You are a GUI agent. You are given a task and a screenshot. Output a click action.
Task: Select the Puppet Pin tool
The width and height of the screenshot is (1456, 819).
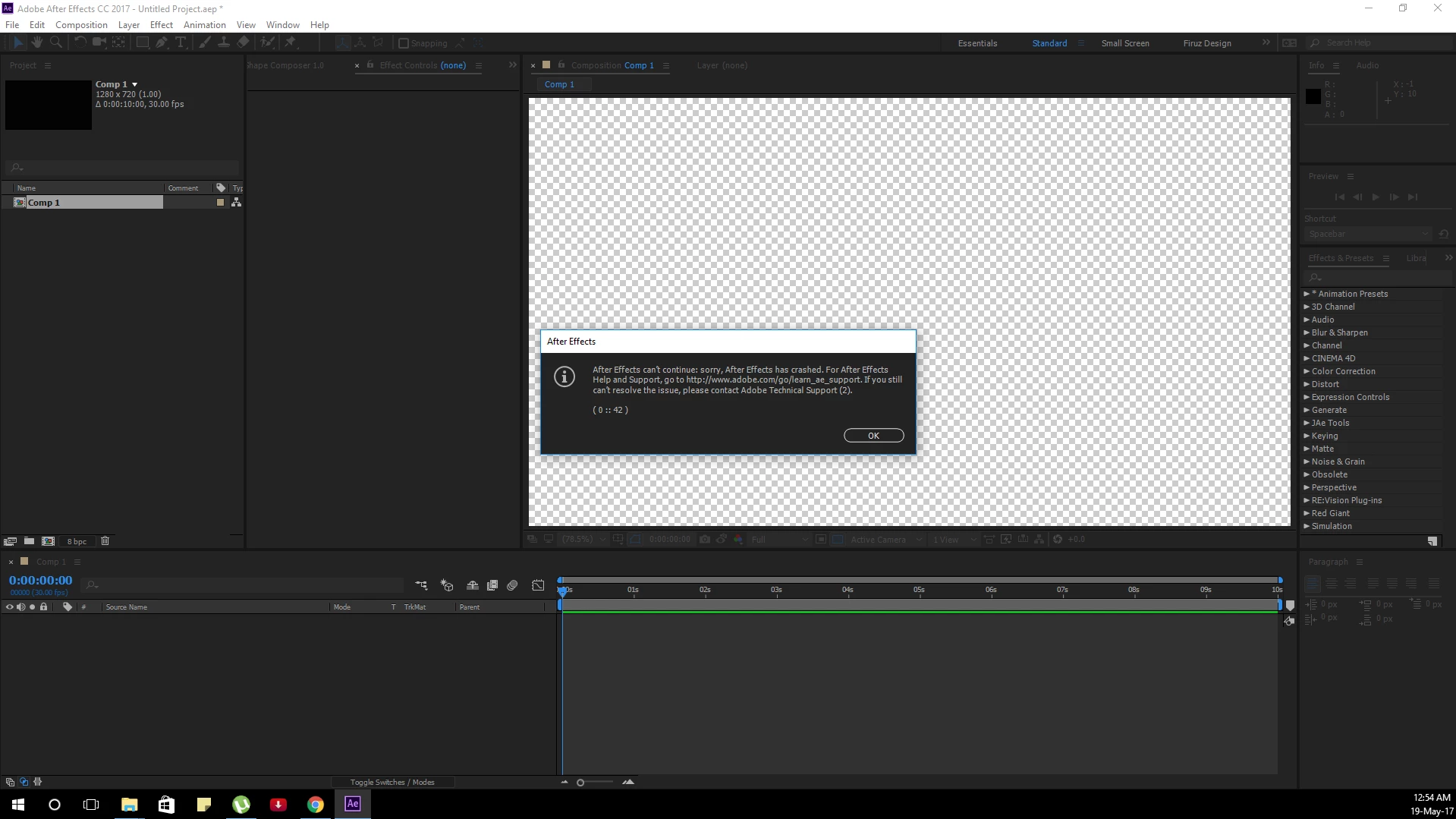coord(290,43)
